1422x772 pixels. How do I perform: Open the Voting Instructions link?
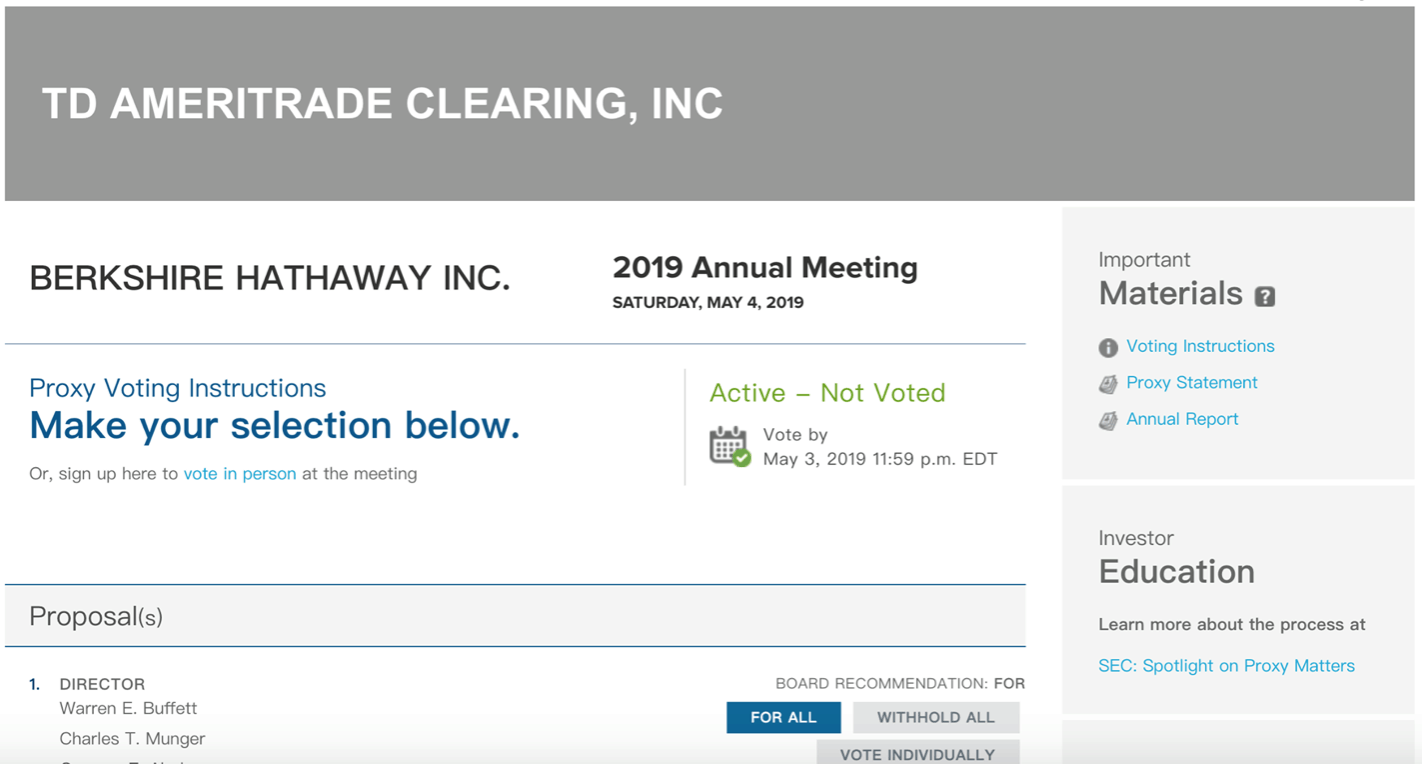(1200, 346)
